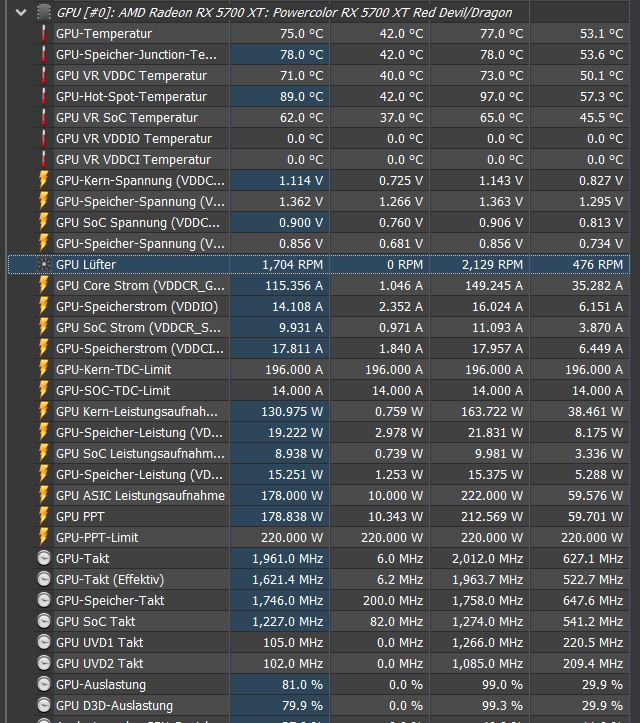Click the 53.1 °C average GPU temperature

pyautogui.click(x=601, y=34)
